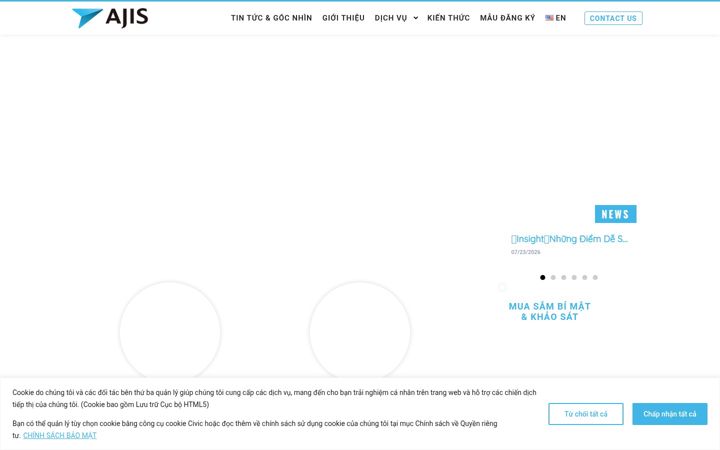Open Tin Tức & Góc Nhìn menu

pyautogui.click(x=271, y=18)
